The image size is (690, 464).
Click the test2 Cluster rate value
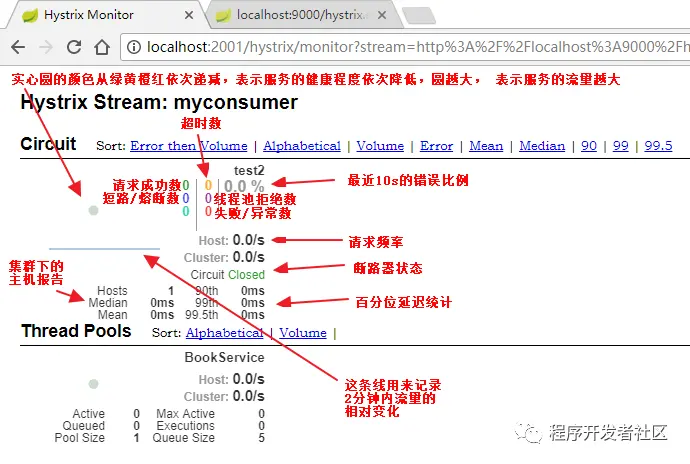[x=249, y=257]
